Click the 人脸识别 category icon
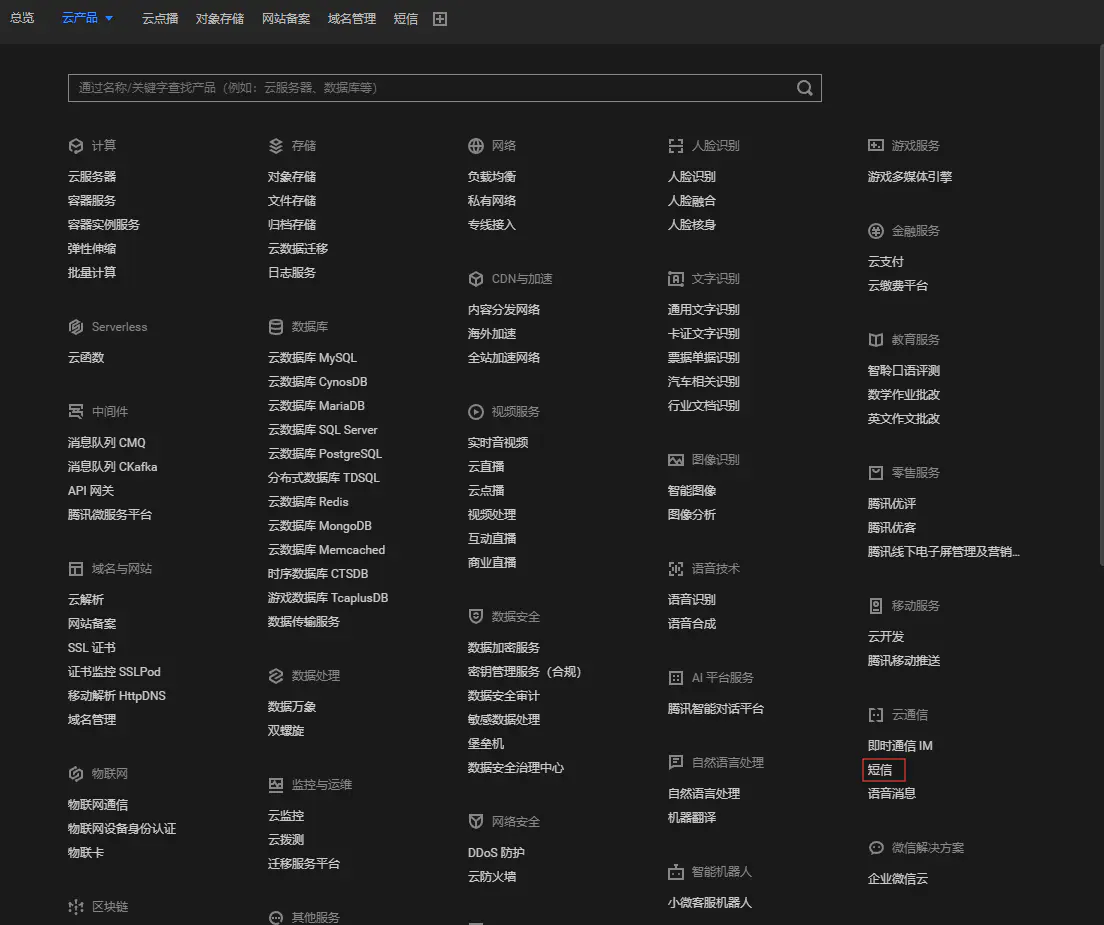1104x925 pixels. click(x=676, y=146)
